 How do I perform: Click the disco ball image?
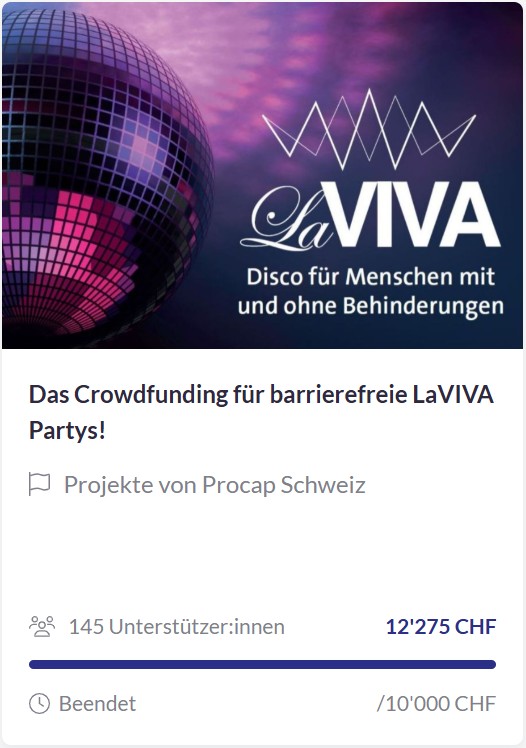(x=107, y=174)
